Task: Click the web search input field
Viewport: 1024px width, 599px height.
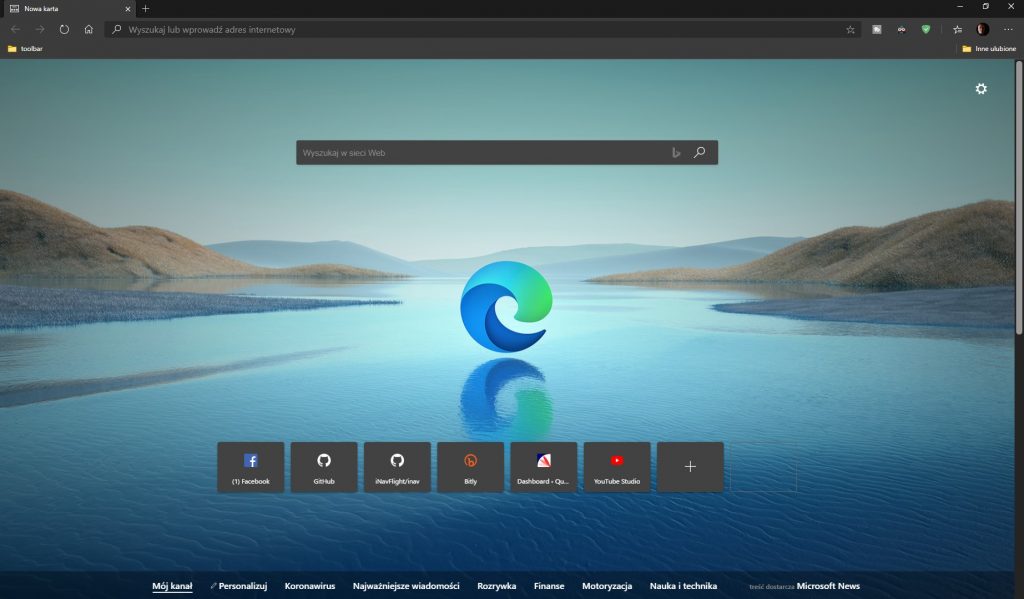Action: tap(480, 152)
